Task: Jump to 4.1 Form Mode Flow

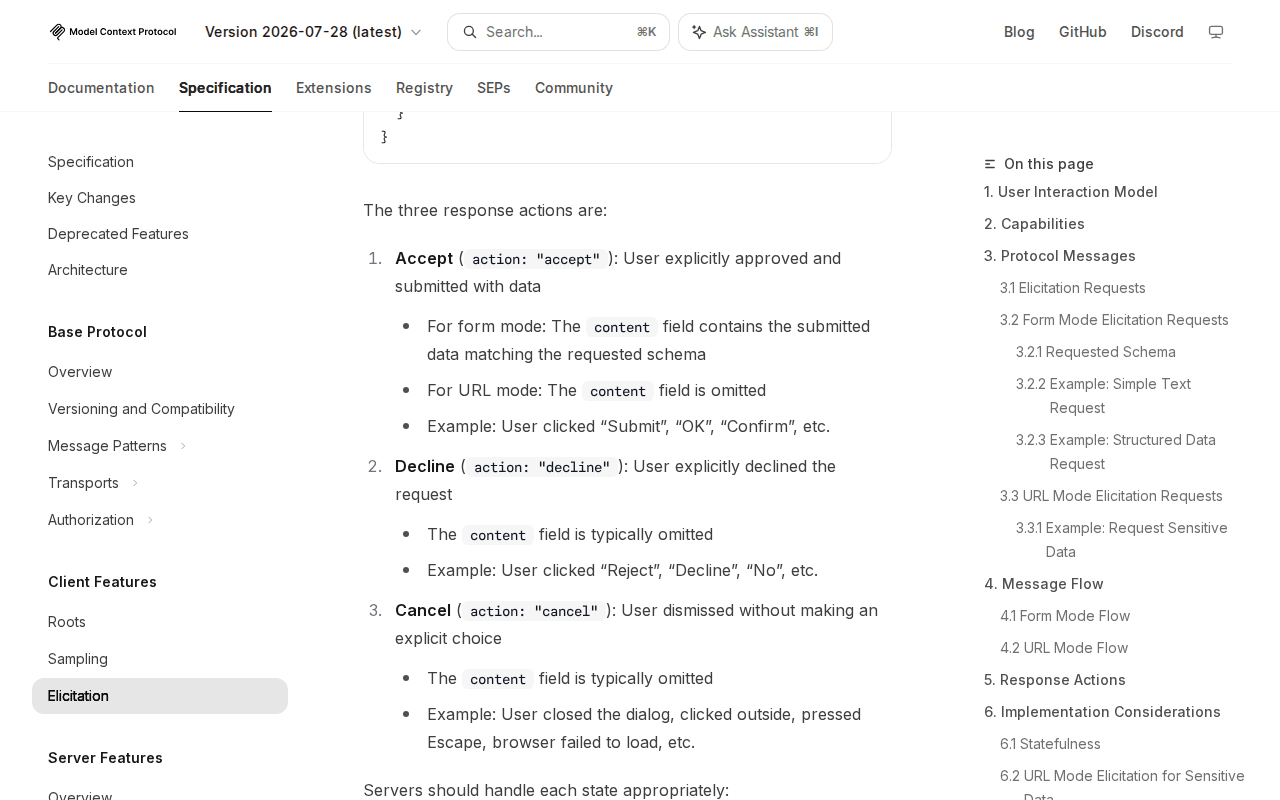Action: click(1065, 616)
